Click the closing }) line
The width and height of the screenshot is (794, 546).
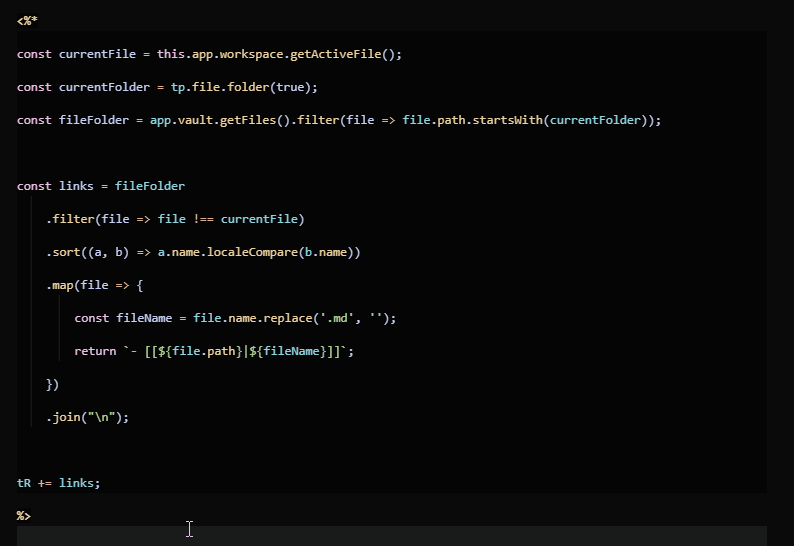click(x=53, y=384)
